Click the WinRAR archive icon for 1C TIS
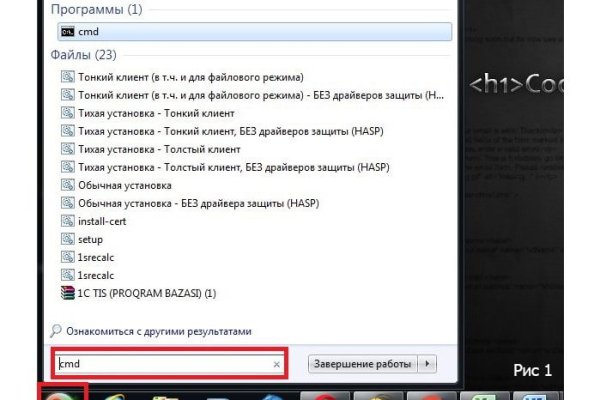Viewport: 600px width, 400px height. coord(68,293)
